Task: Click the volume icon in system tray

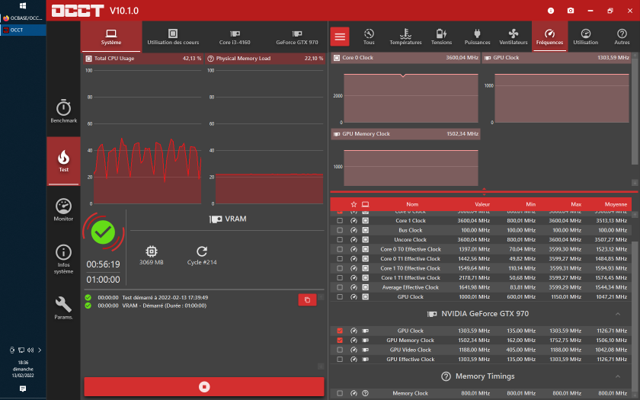Action: pos(31,350)
